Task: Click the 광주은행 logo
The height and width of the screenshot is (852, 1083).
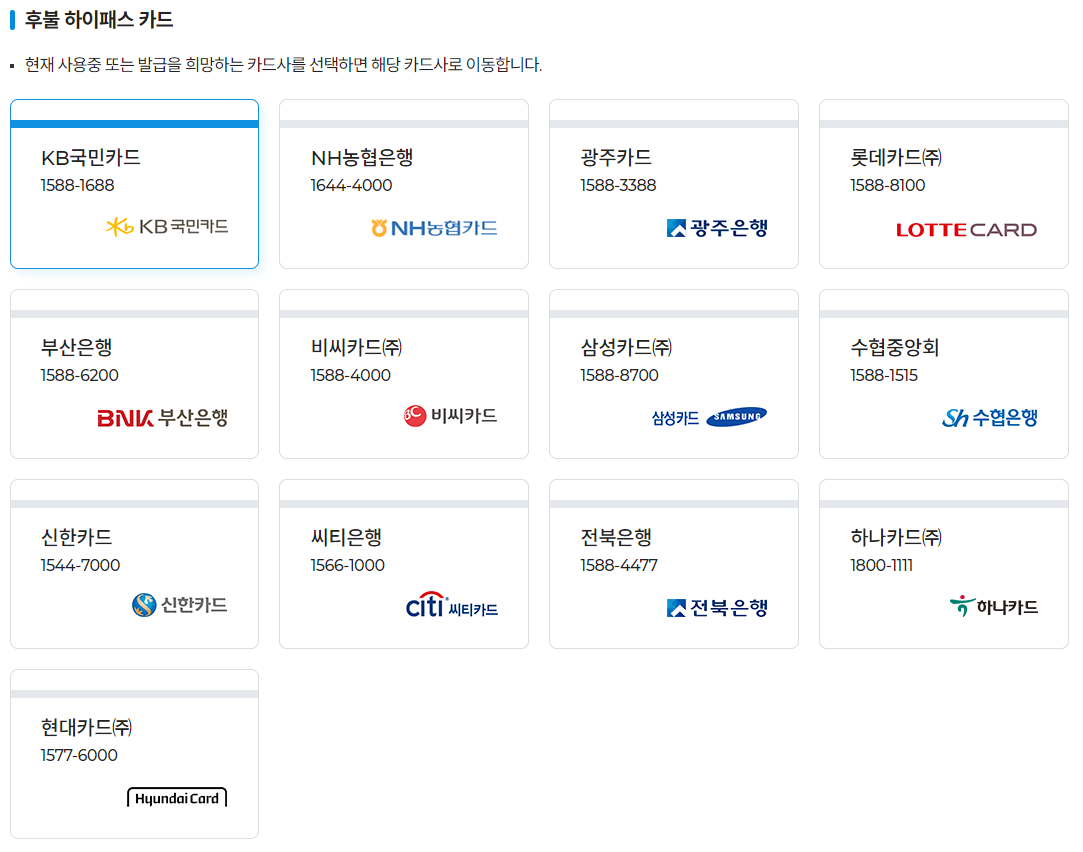Action: coord(717,228)
